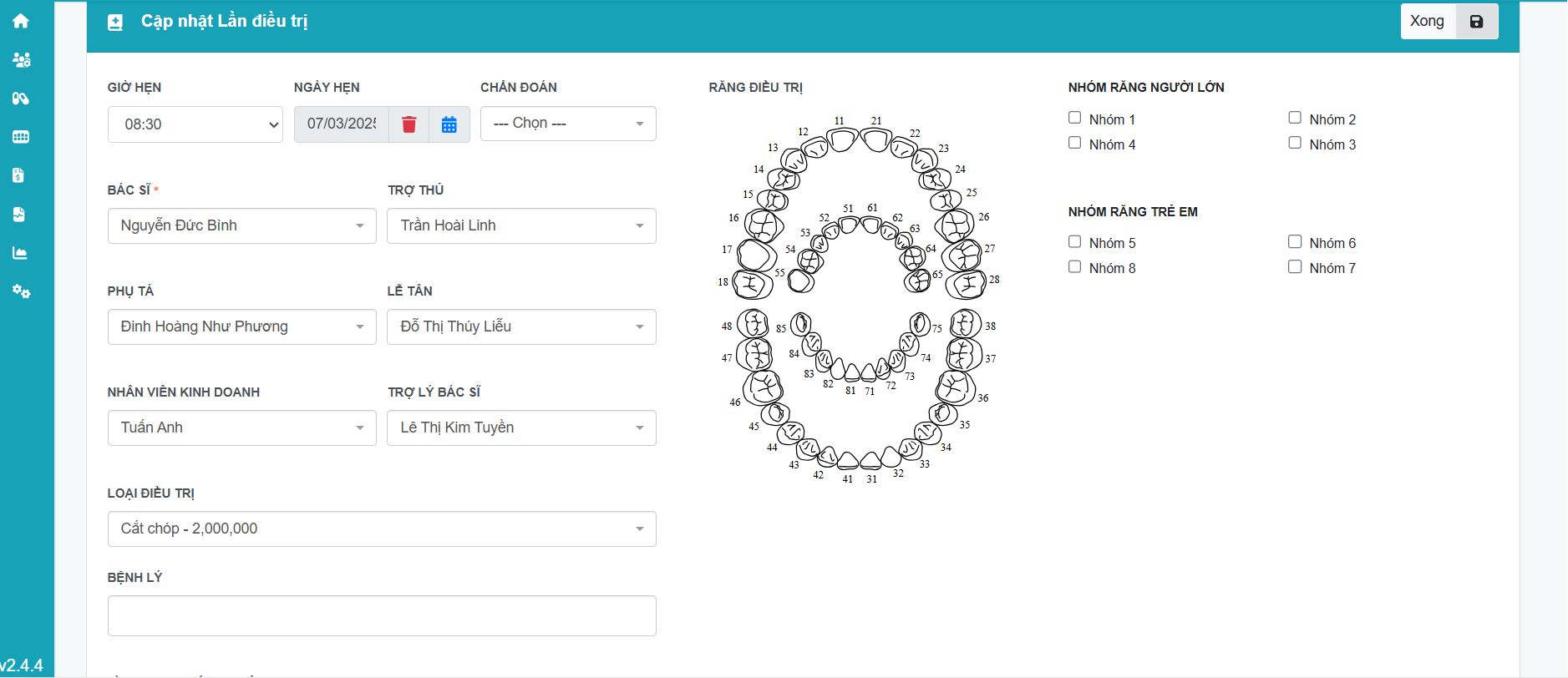Open the blue calendar date picker

[x=449, y=124]
